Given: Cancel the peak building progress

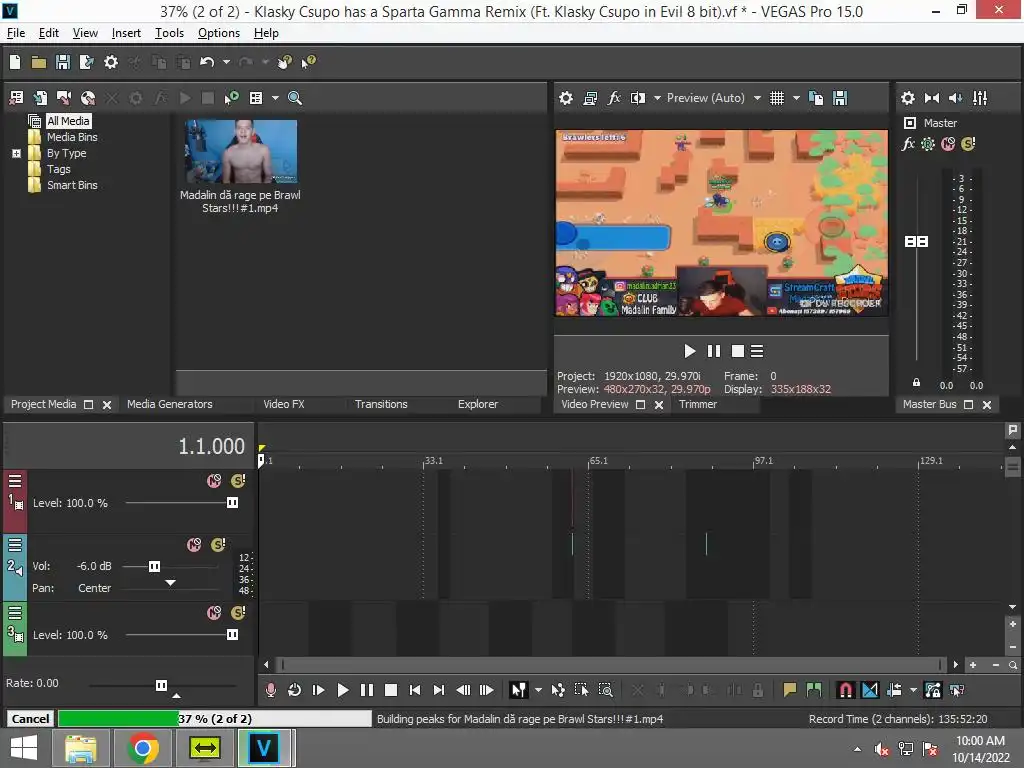Looking at the screenshot, I should (x=30, y=719).
